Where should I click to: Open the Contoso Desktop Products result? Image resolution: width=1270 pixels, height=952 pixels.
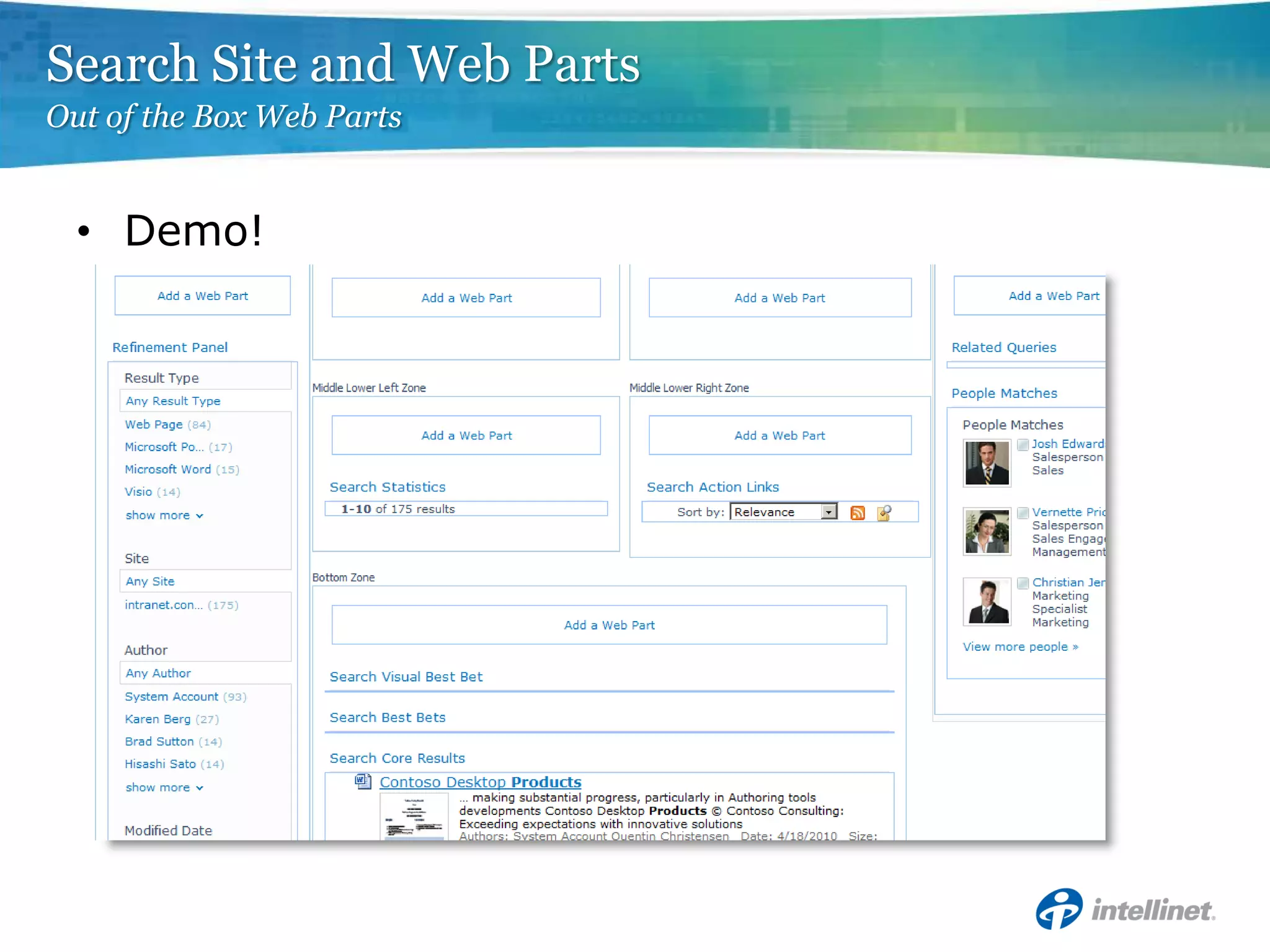click(x=481, y=782)
